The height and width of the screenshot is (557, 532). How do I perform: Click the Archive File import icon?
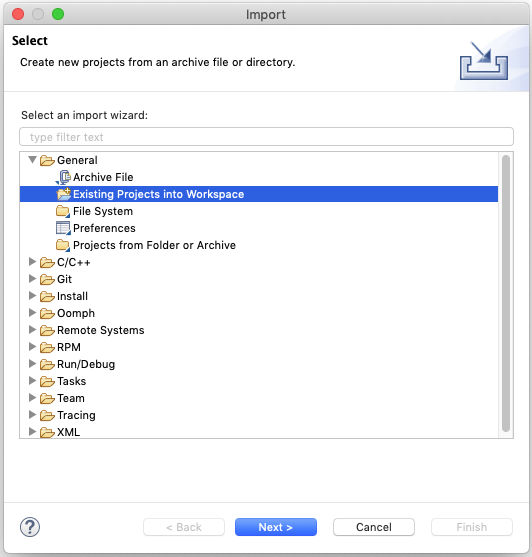[63, 177]
